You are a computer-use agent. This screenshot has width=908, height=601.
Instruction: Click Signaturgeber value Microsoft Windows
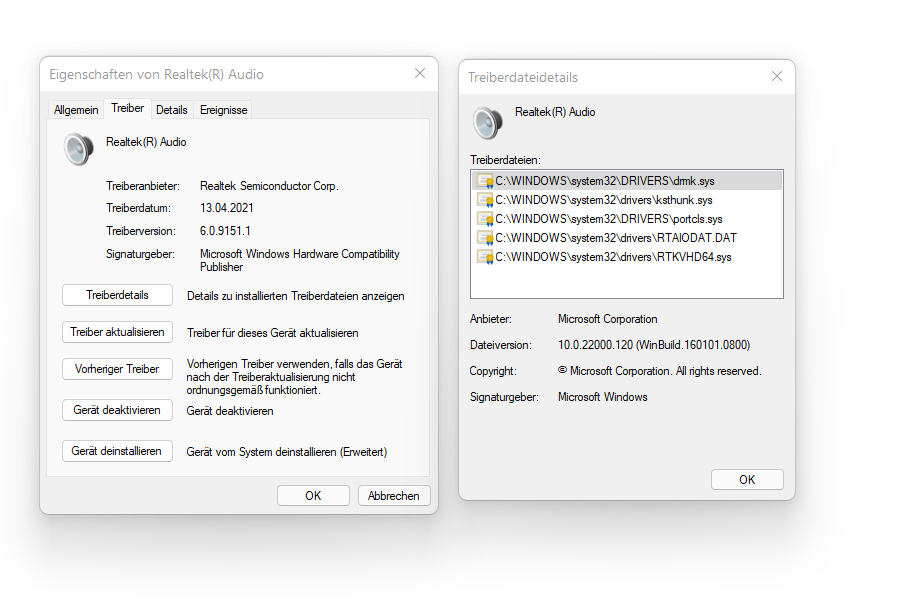click(602, 397)
